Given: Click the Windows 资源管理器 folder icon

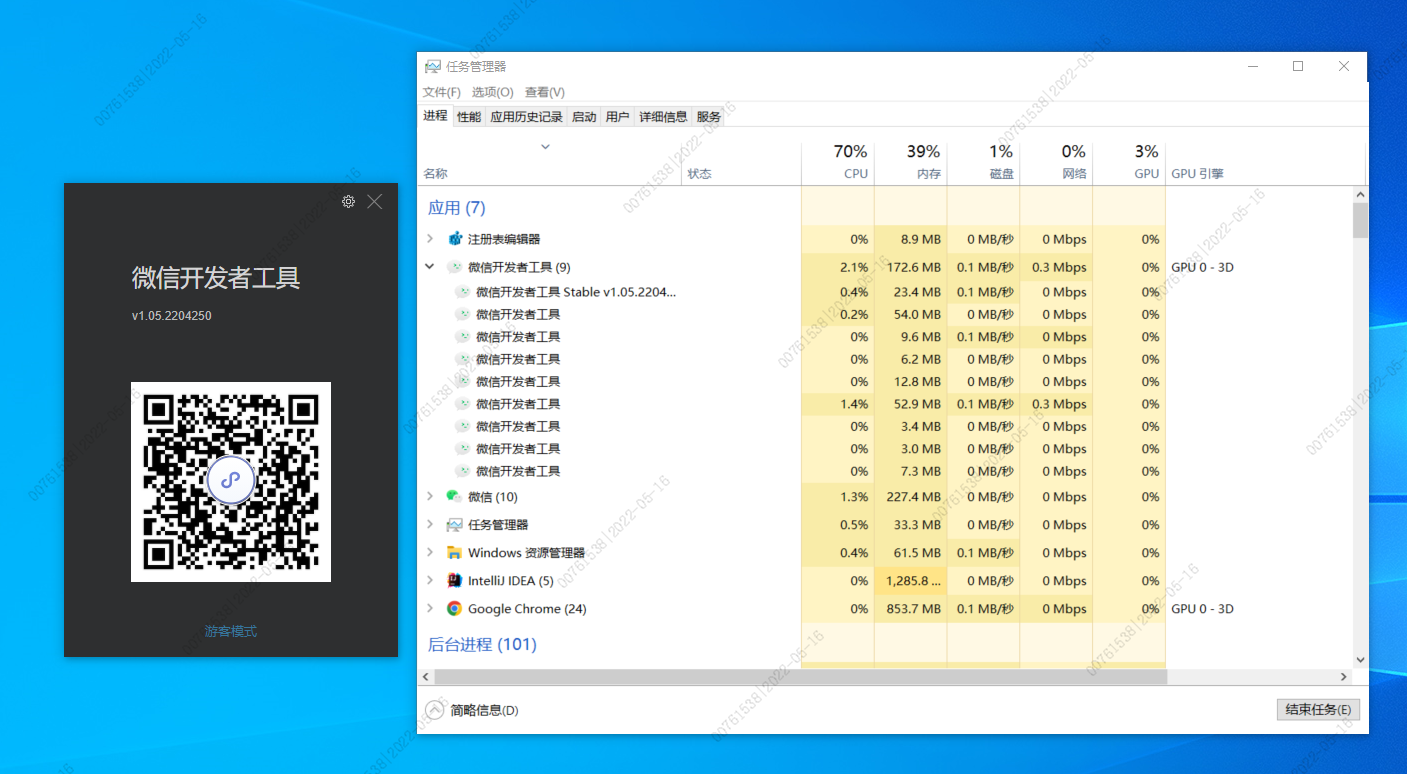Looking at the screenshot, I should tap(454, 553).
